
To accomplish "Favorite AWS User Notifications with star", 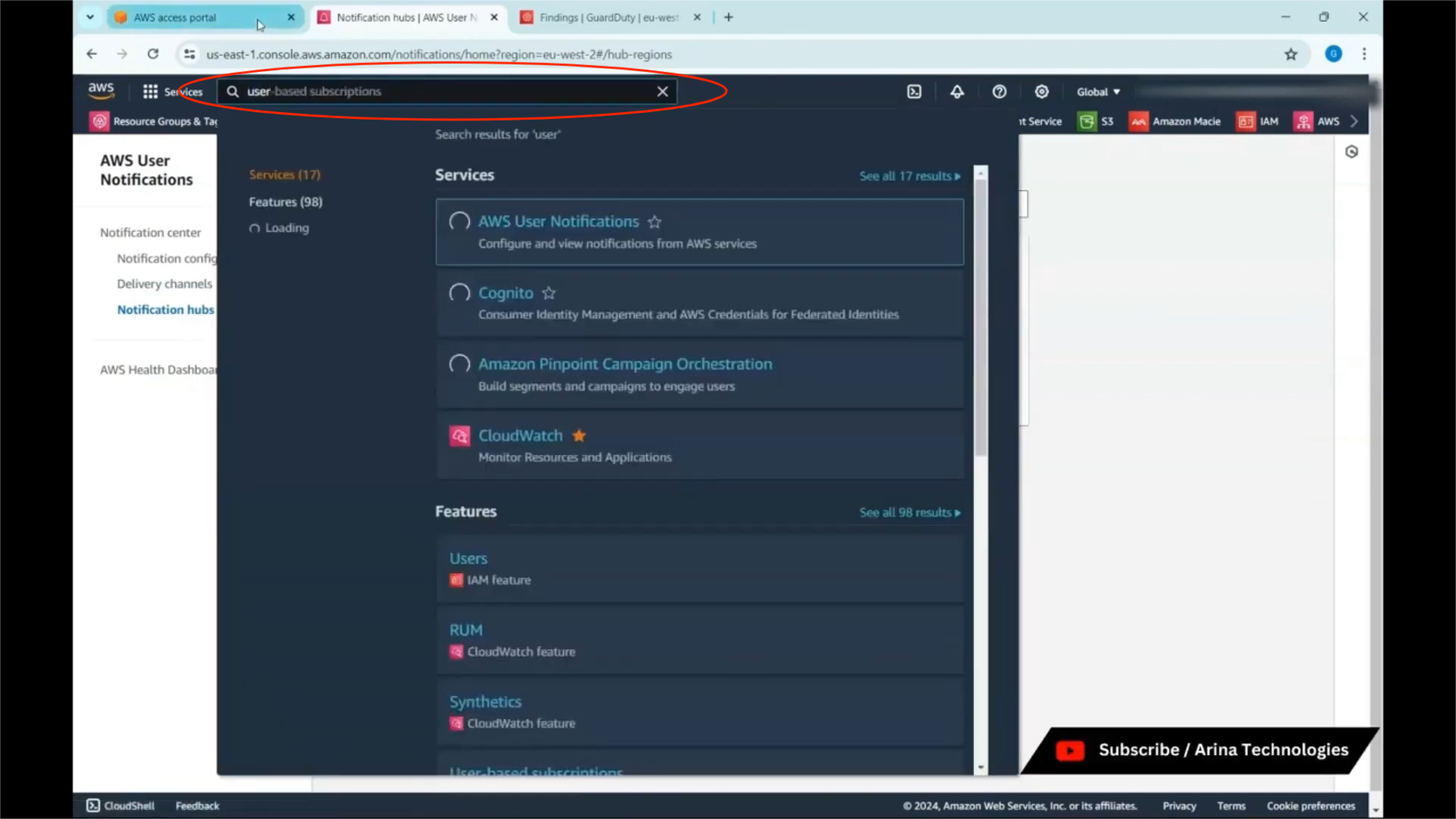I will coord(654,222).
